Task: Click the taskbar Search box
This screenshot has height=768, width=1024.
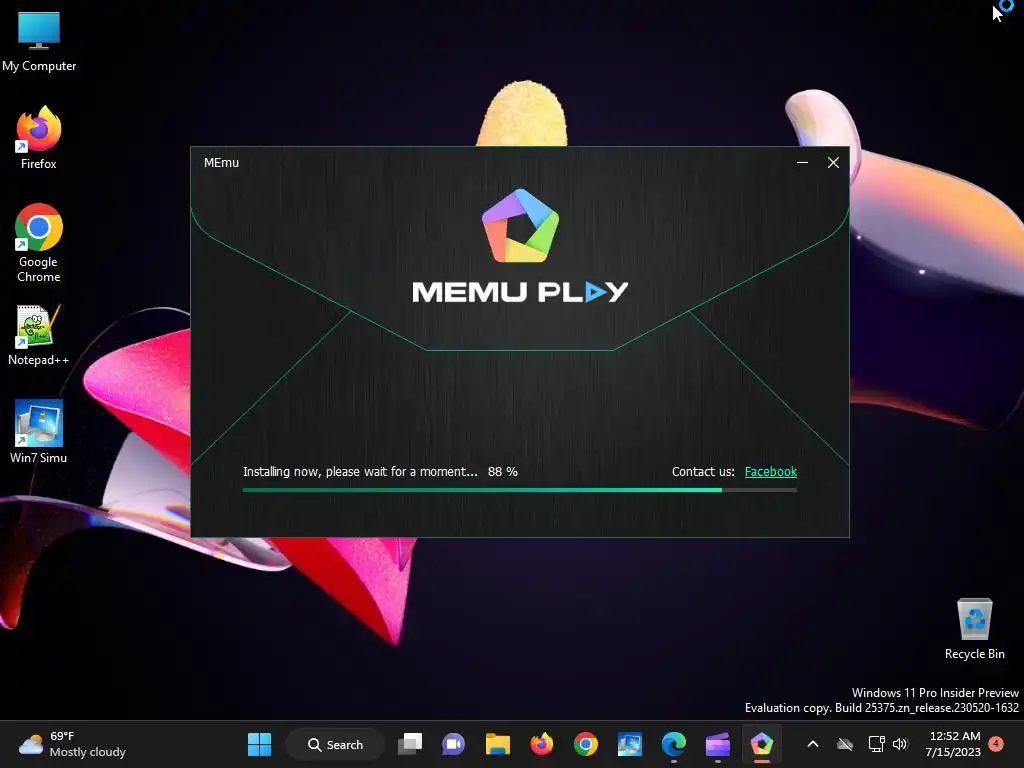Action: pos(336,744)
